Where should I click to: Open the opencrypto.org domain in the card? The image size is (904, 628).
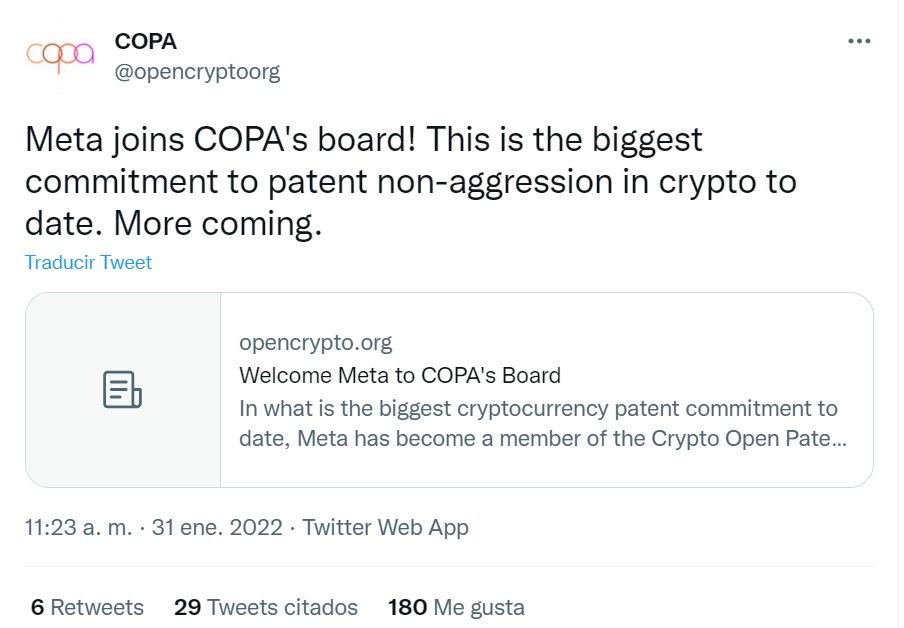click(315, 343)
